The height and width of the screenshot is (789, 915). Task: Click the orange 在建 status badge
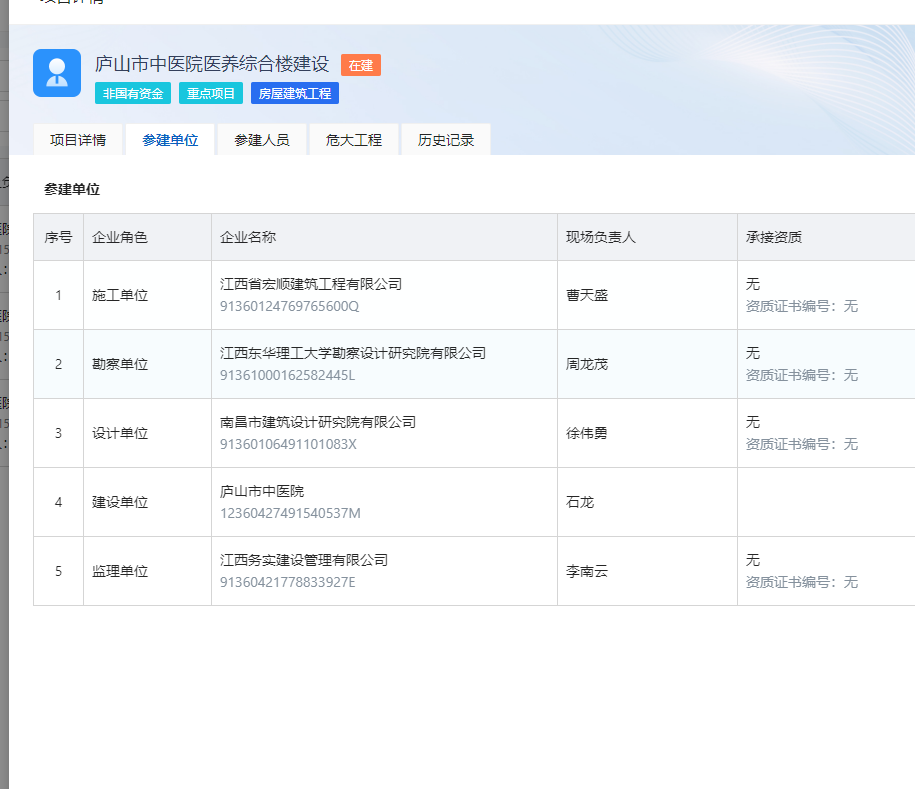[360, 65]
